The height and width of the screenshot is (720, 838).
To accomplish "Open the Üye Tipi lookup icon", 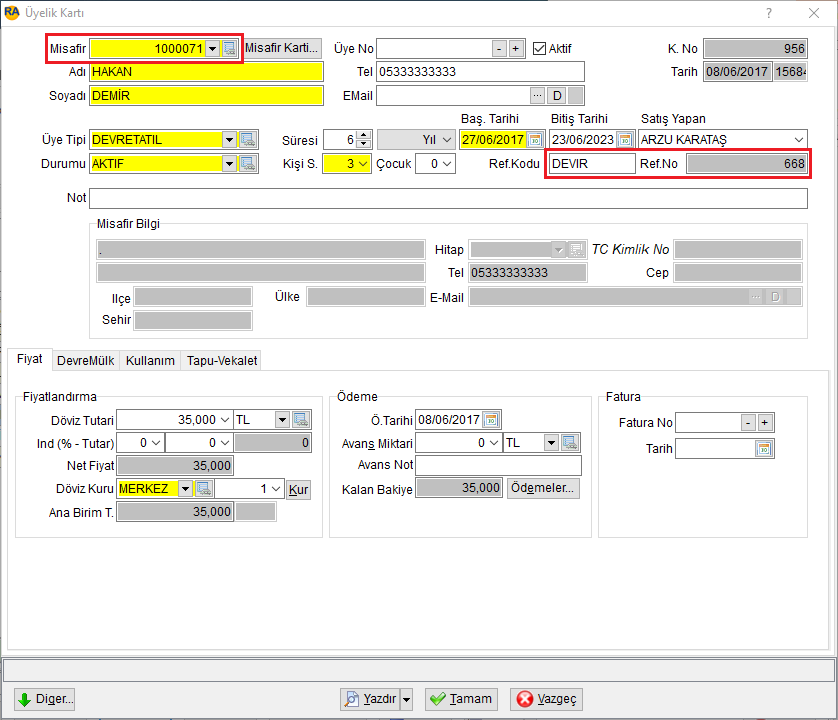I will pos(247,140).
